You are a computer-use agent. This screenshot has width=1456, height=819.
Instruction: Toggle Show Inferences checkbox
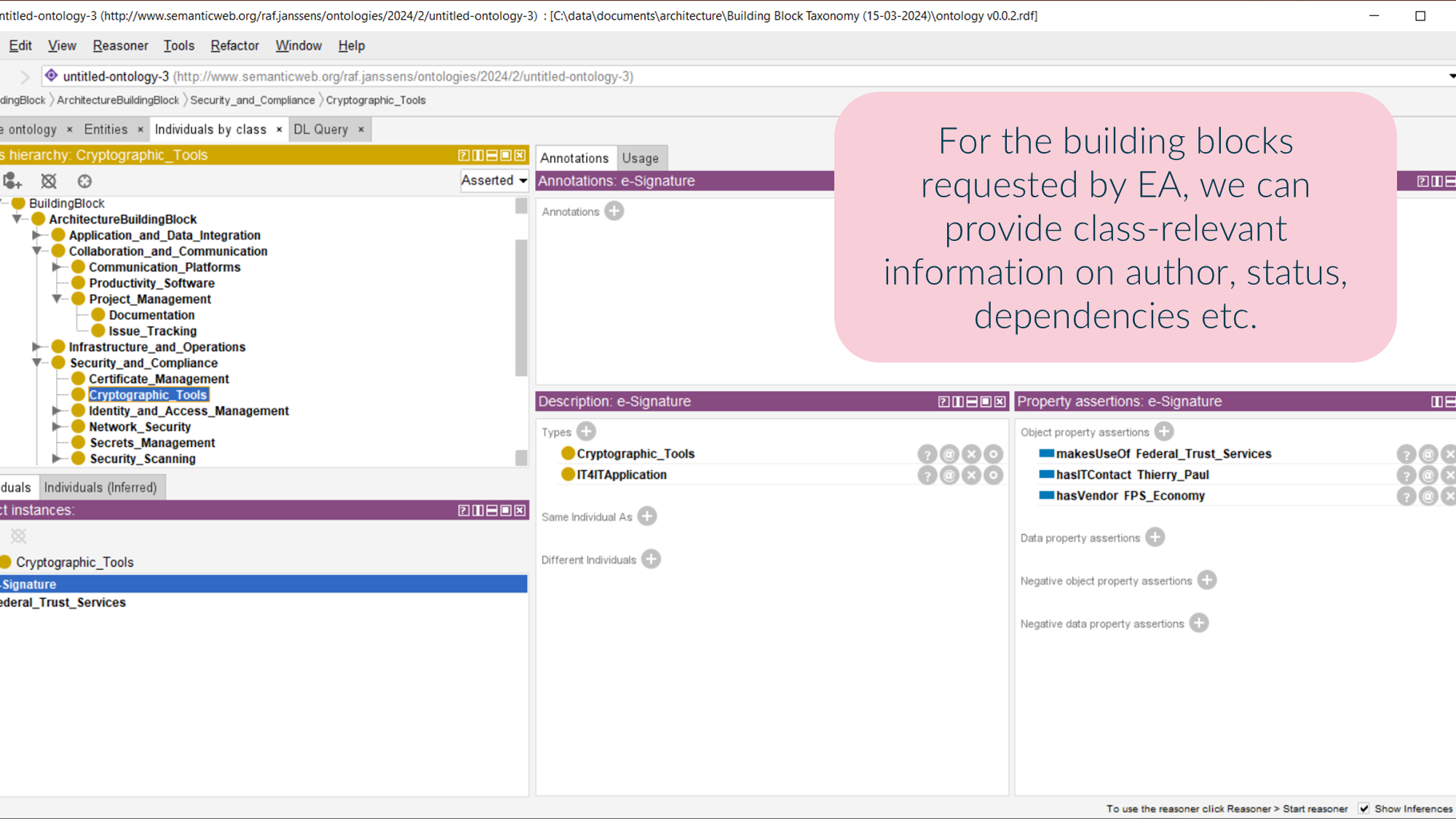tap(1364, 808)
